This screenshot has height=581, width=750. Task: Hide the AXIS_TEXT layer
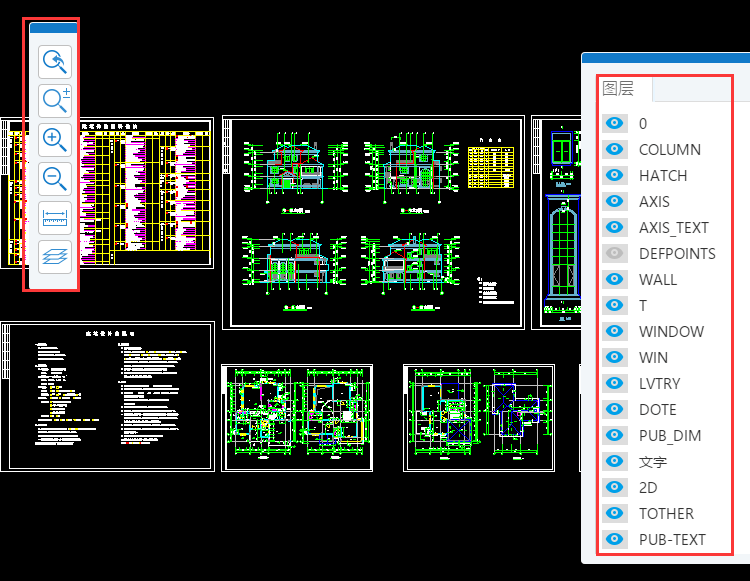(615, 227)
